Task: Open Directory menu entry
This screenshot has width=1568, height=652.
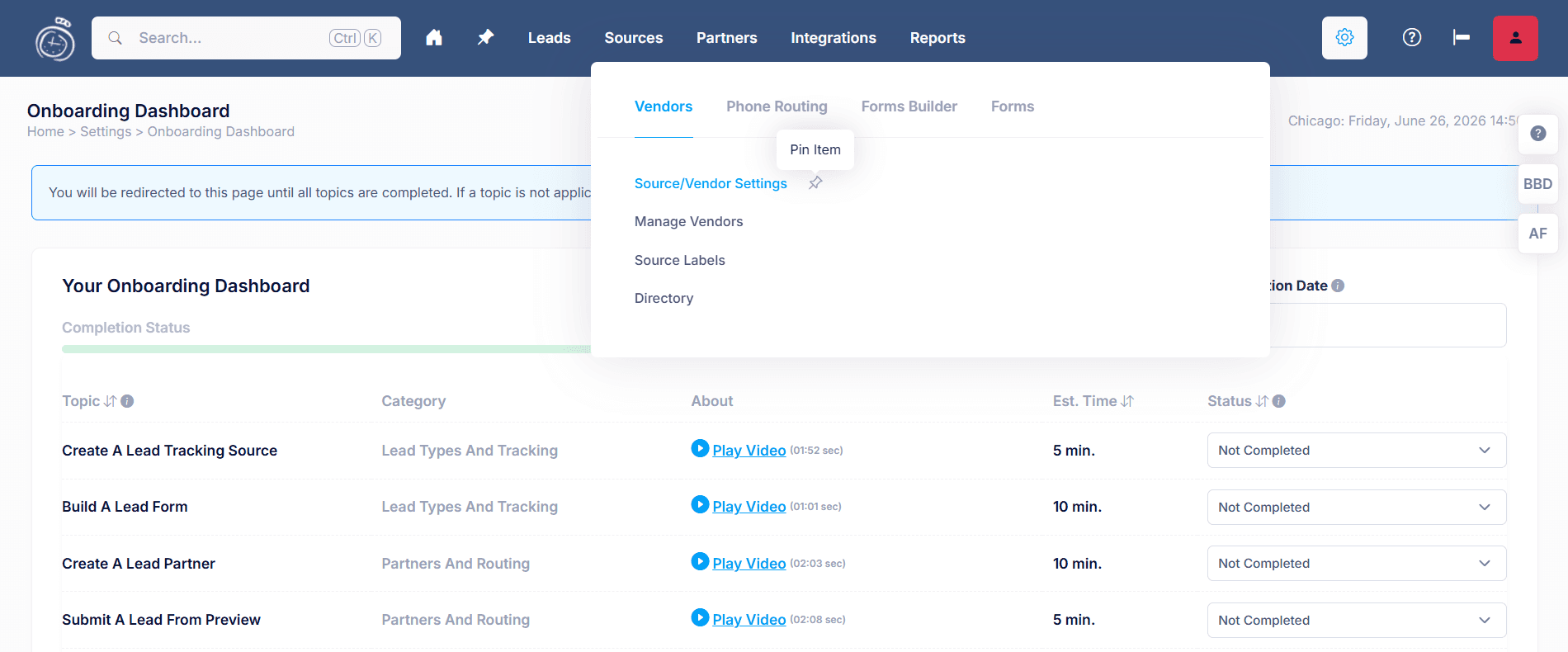Action: click(664, 298)
